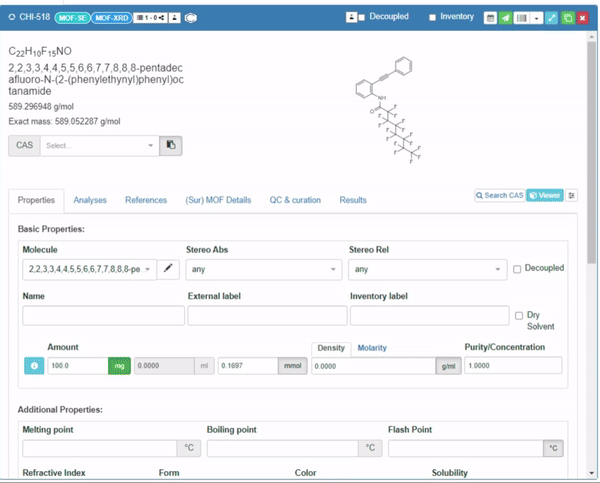Open the QC & curation tab
Screen dimensions: 600x483
(295, 200)
